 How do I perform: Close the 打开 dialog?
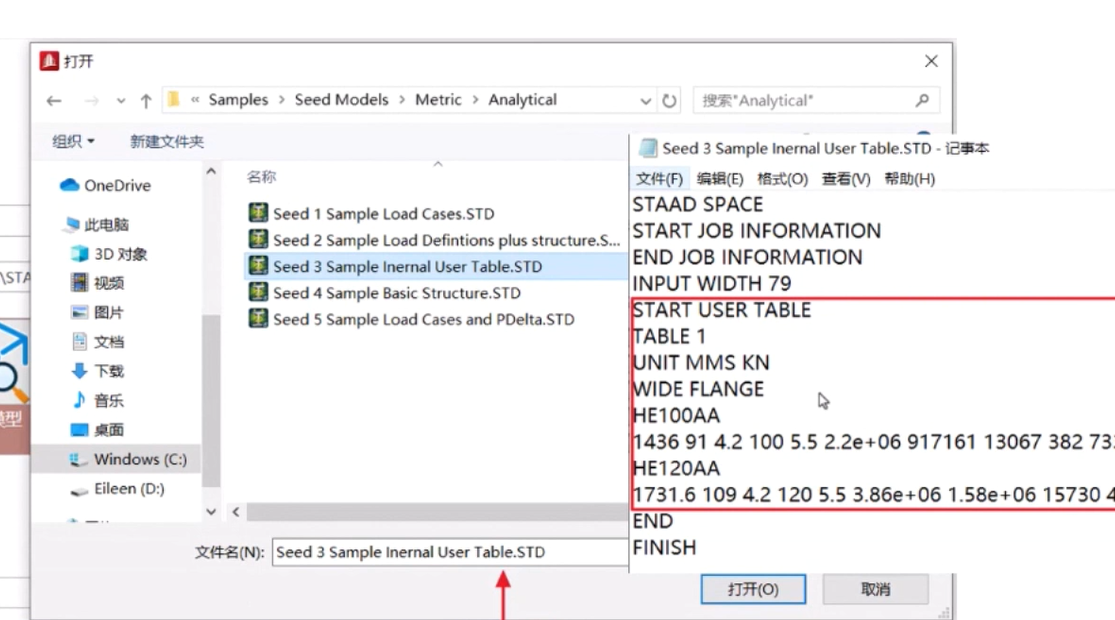pyautogui.click(x=931, y=62)
